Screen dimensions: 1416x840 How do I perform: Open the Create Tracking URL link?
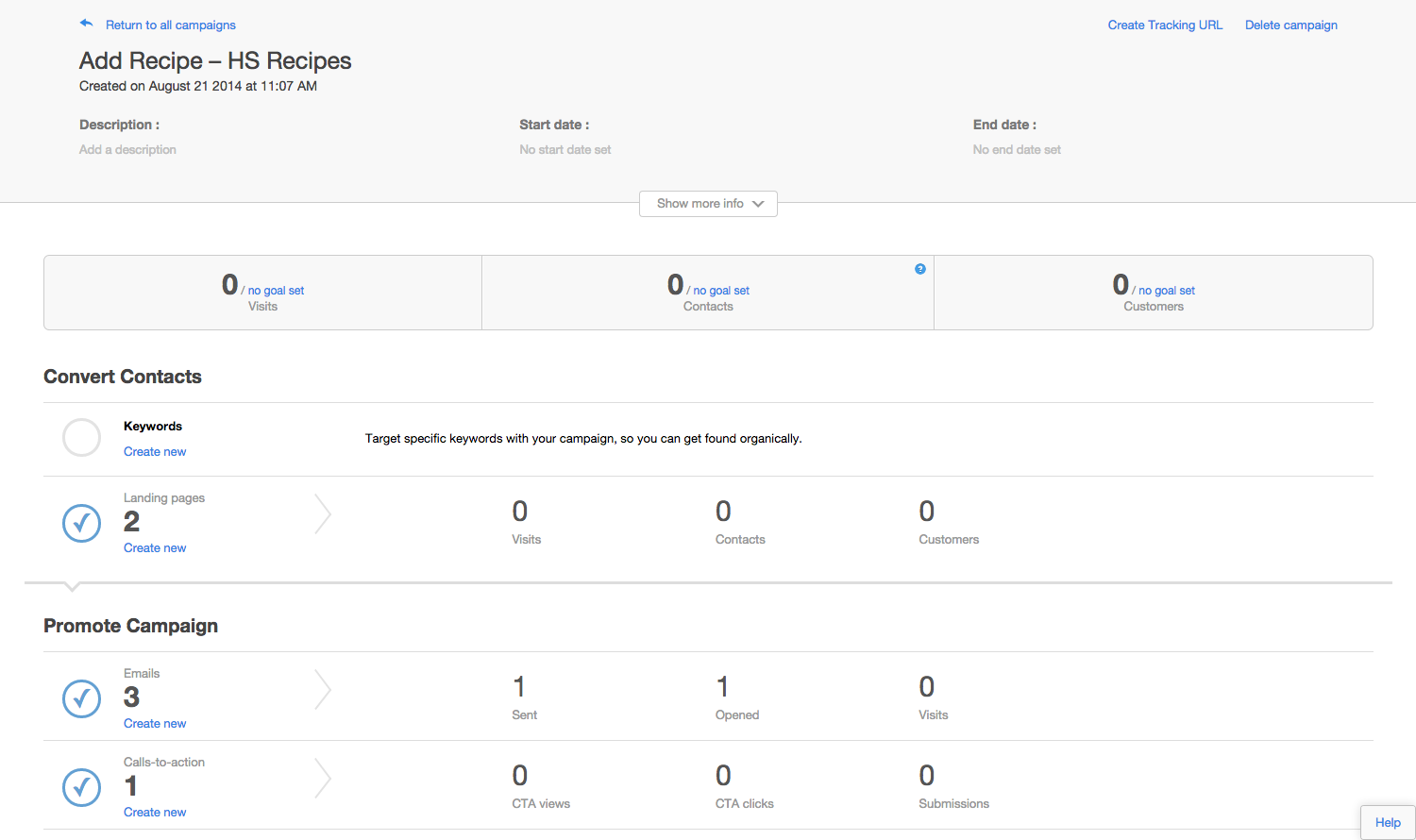pos(1165,25)
